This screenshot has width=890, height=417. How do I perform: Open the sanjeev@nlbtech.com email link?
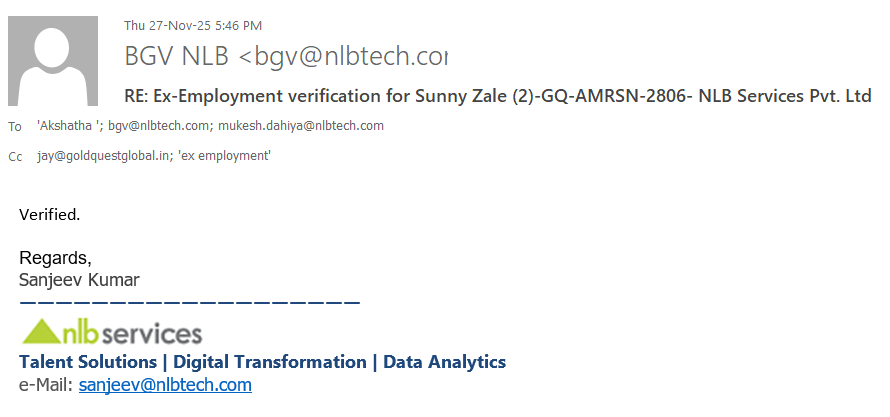pyautogui.click(x=165, y=385)
